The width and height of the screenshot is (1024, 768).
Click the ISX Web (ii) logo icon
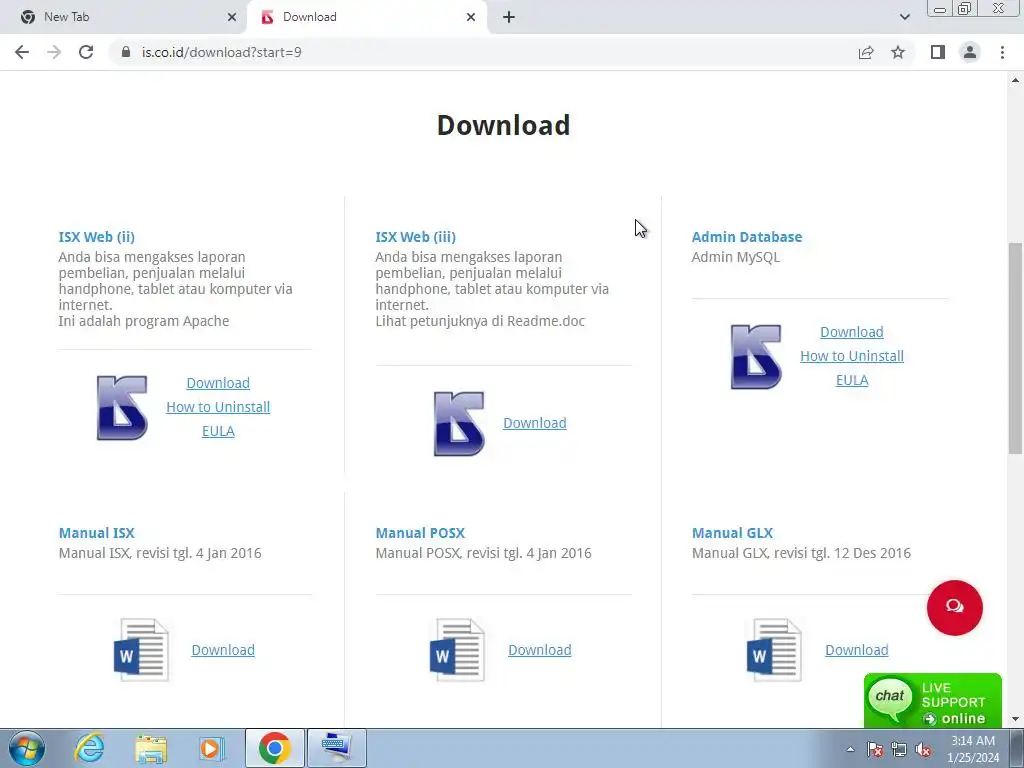122,408
